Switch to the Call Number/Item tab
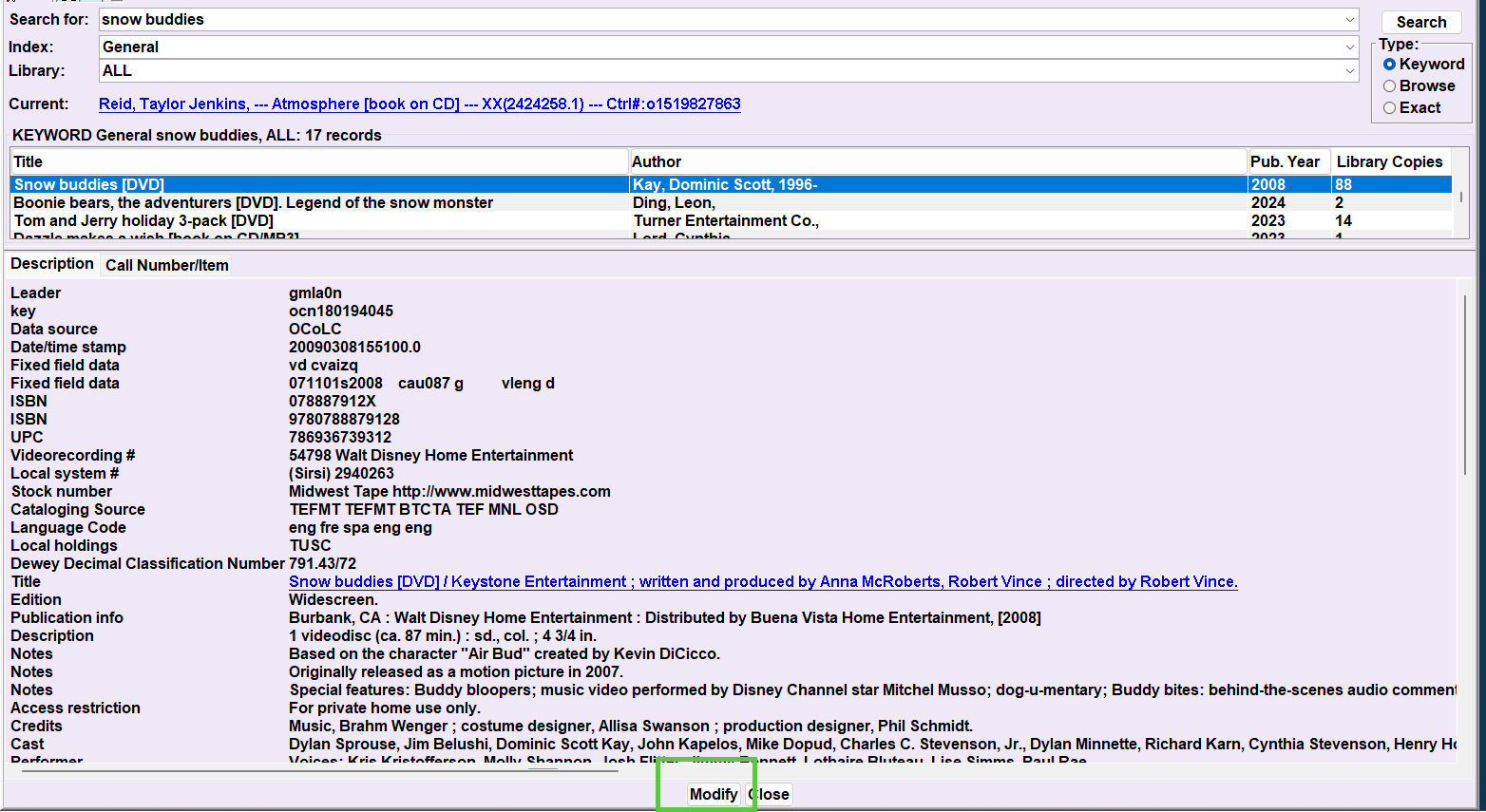Viewport: 1486px width, 812px height. (x=167, y=265)
